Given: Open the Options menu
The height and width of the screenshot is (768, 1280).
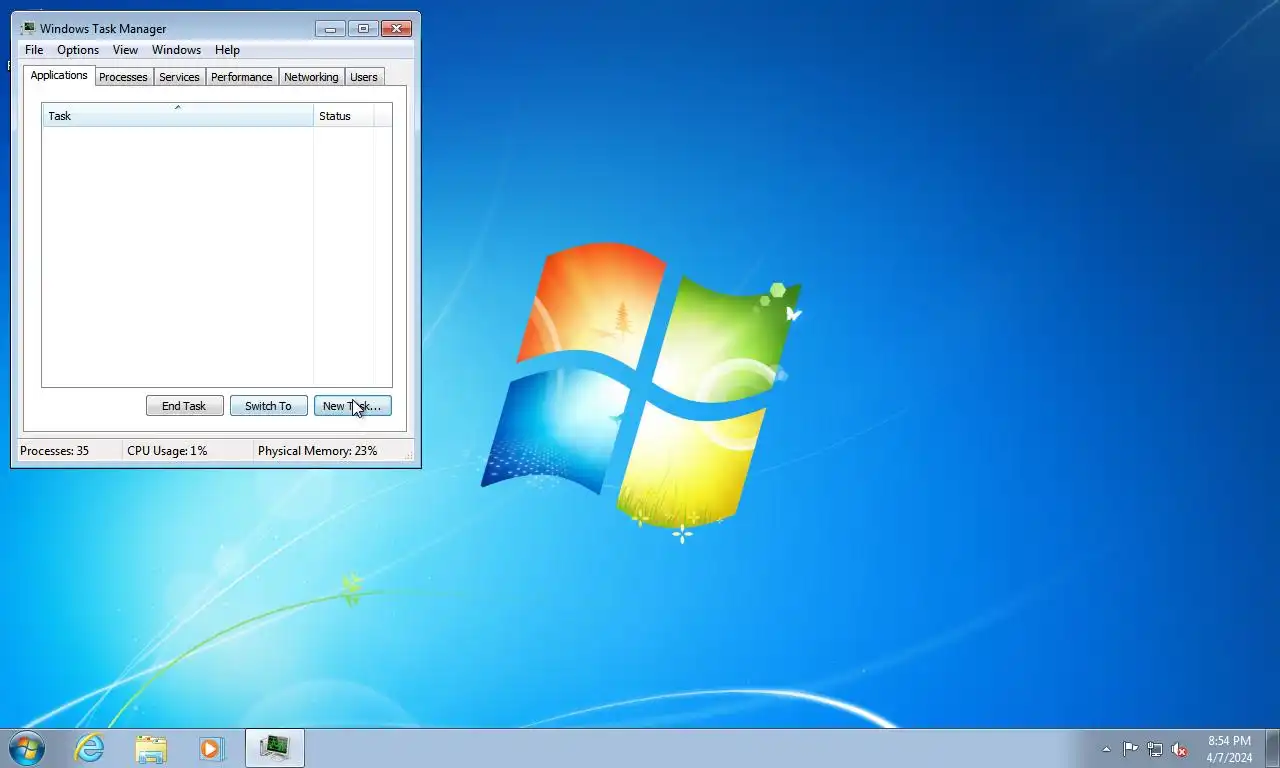Looking at the screenshot, I should click(x=78, y=50).
